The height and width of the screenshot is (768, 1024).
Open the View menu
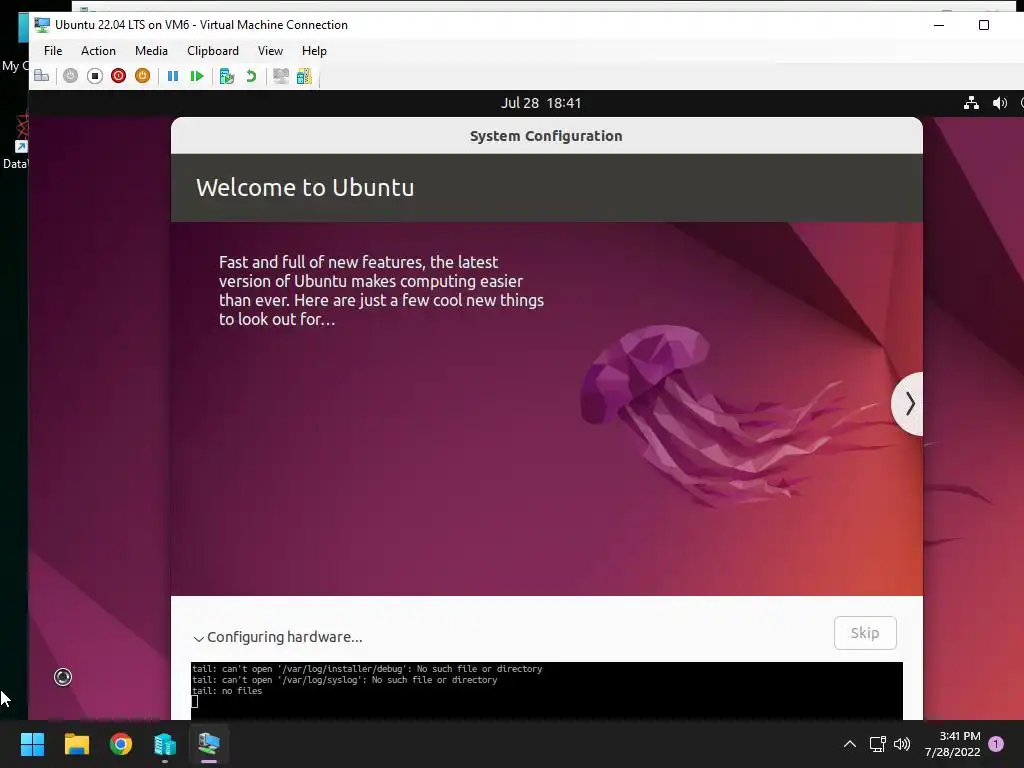[270, 51]
